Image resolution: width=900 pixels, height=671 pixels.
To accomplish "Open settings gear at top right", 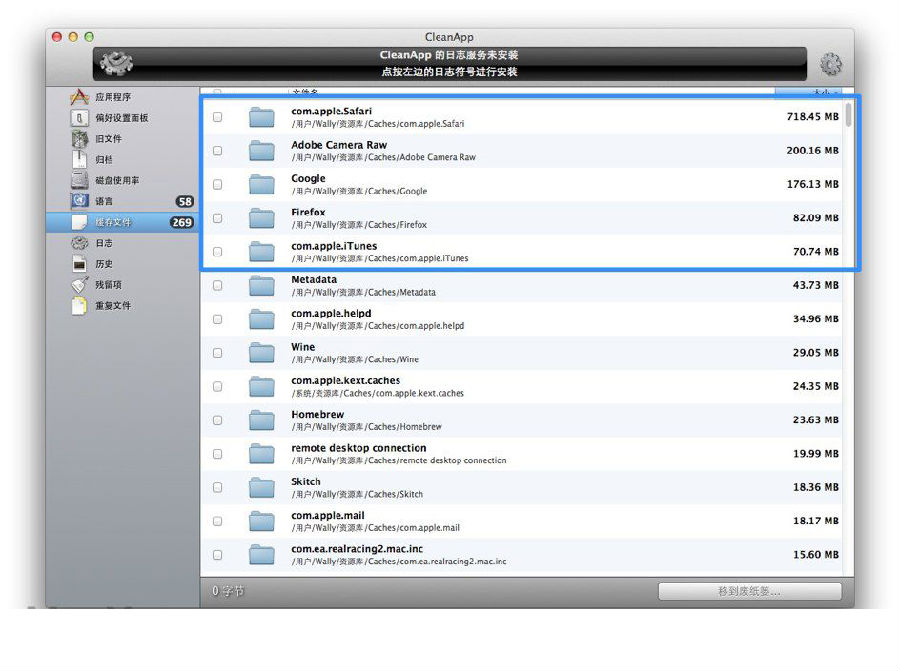I will pos(830,65).
